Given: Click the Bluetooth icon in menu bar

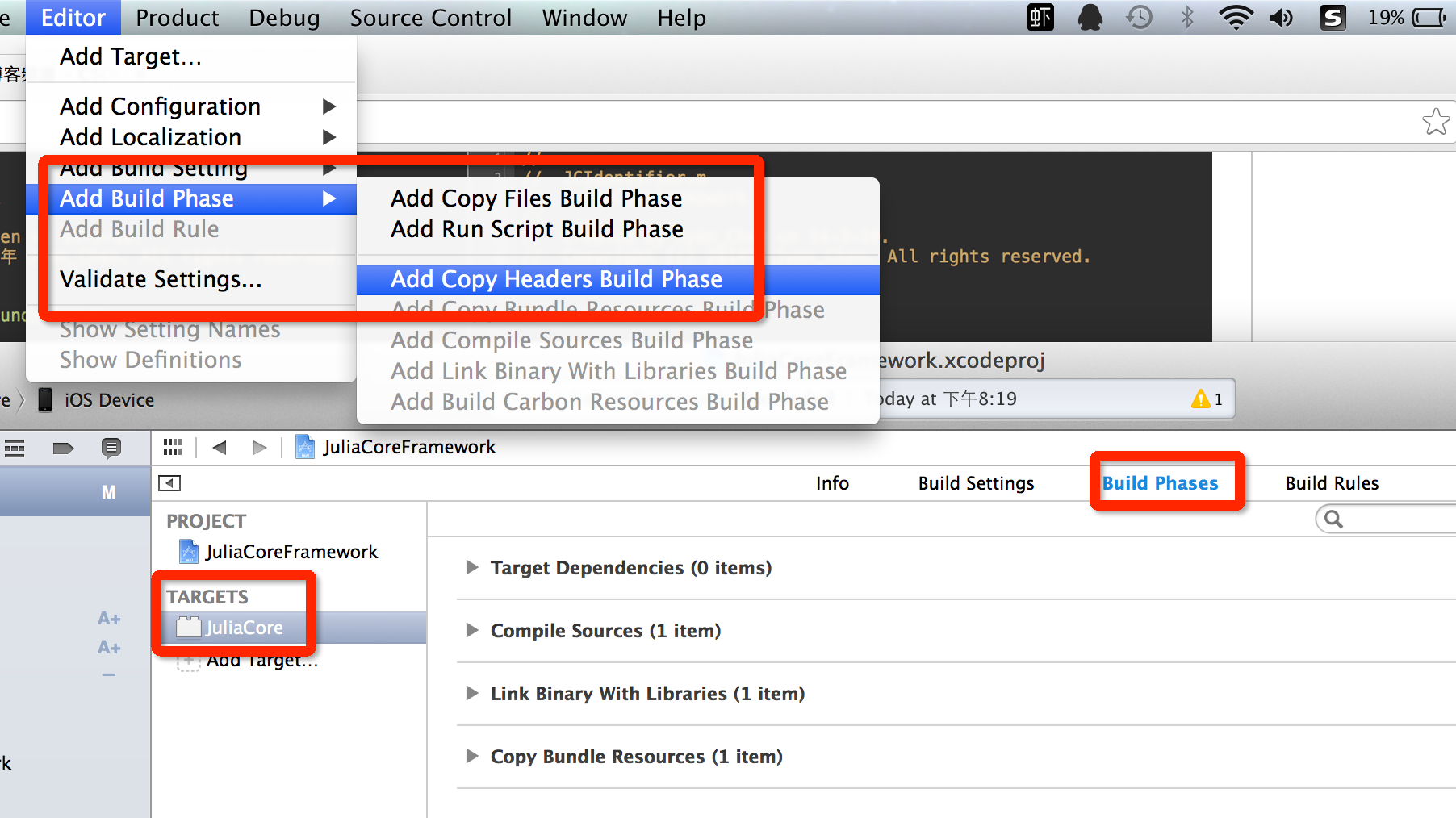Looking at the screenshot, I should (1186, 17).
